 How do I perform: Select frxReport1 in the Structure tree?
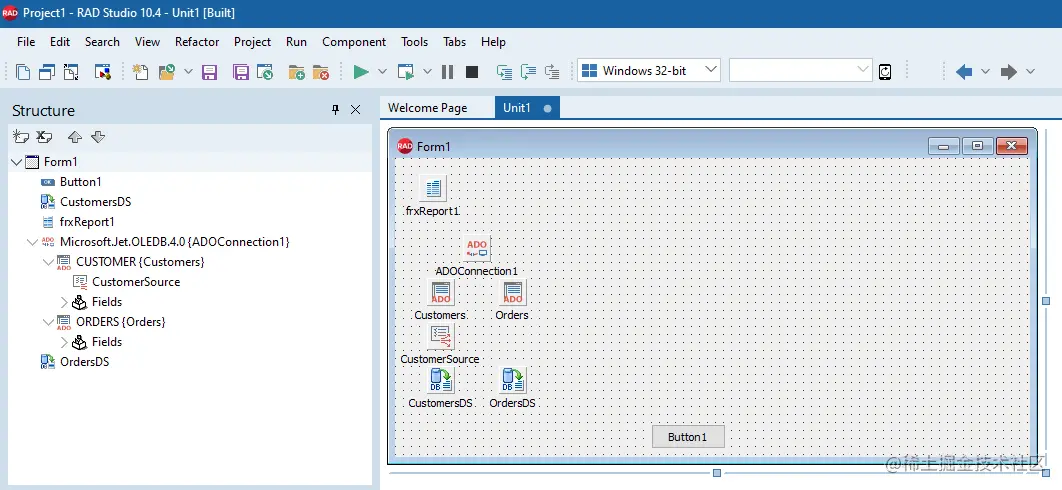point(87,222)
